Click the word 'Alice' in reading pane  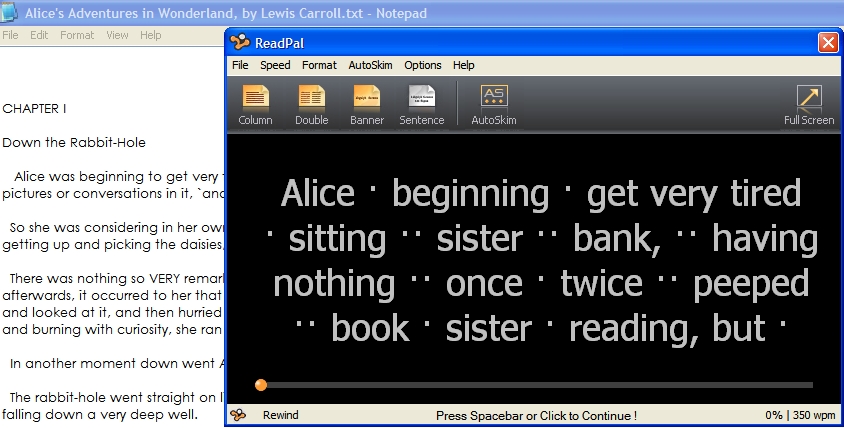[318, 193]
